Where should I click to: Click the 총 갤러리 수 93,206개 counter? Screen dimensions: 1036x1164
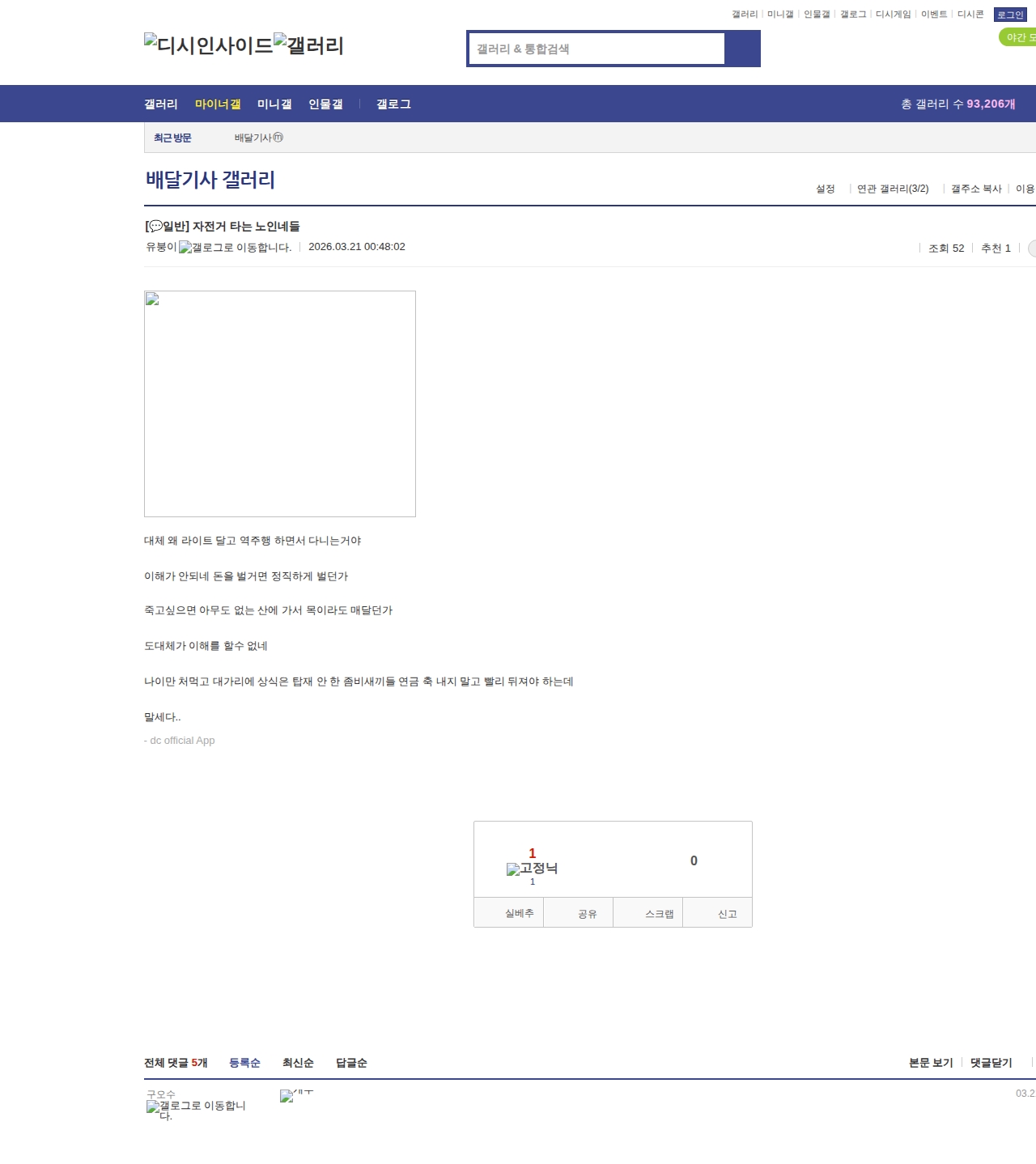(x=958, y=104)
